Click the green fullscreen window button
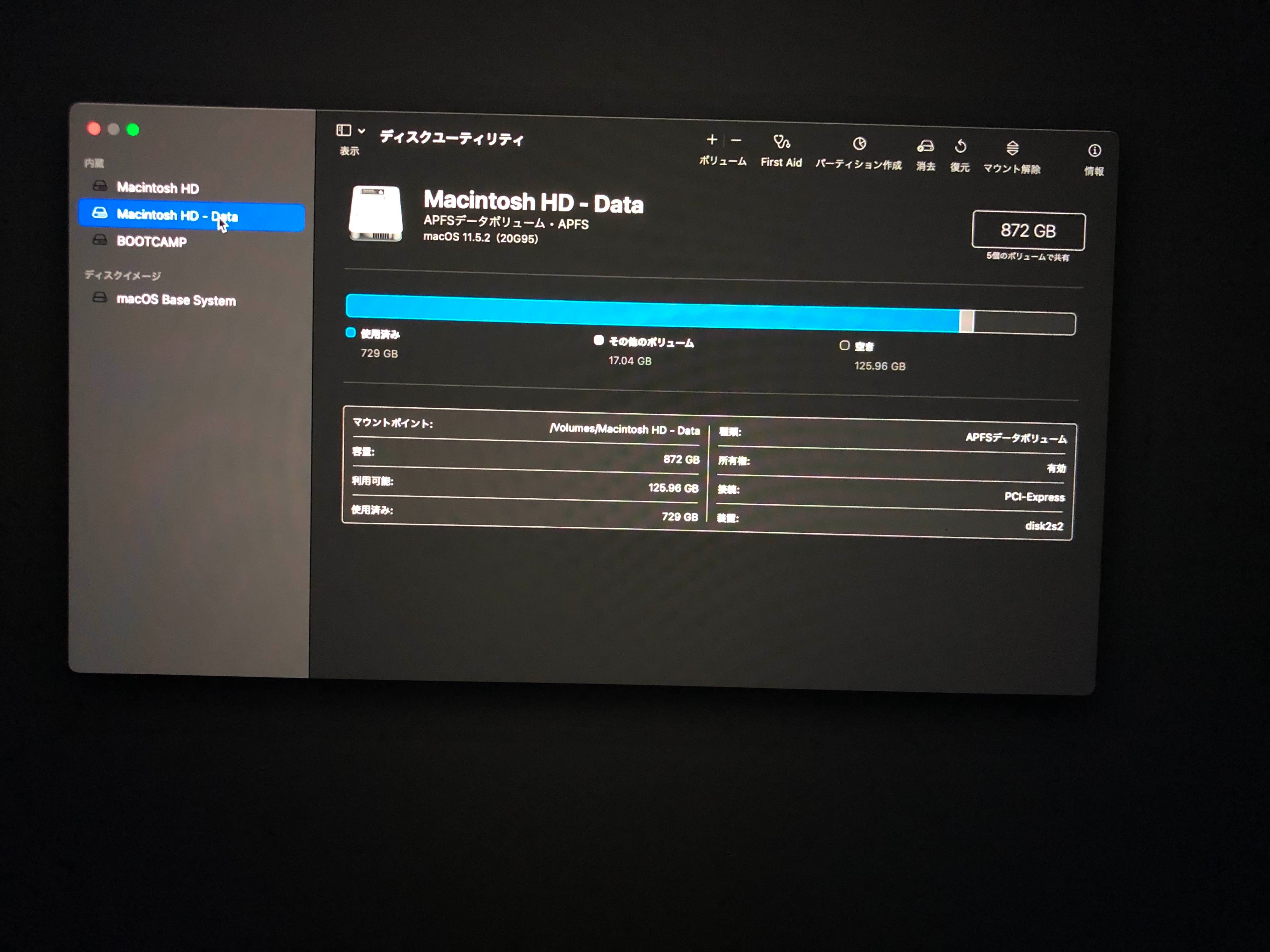Image resolution: width=1270 pixels, height=952 pixels. [x=133, y=130]
